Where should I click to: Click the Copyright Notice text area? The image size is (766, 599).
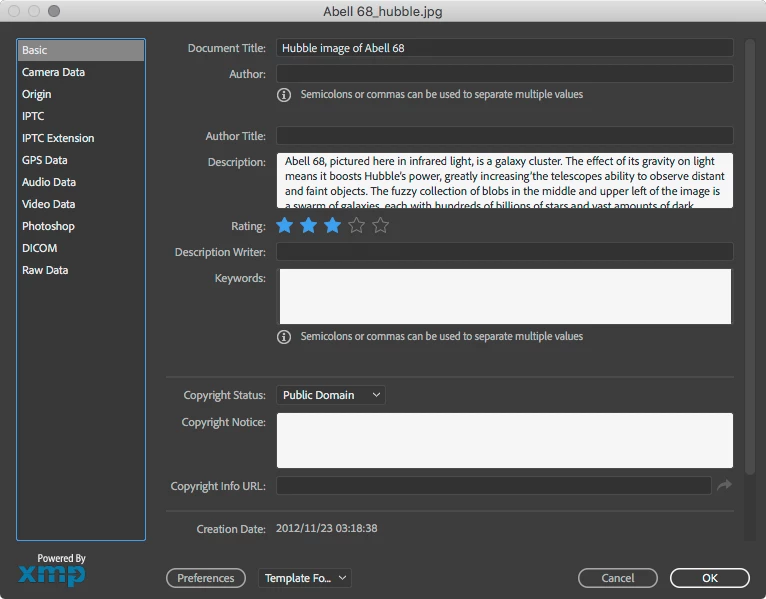click(x=505, y=441)
